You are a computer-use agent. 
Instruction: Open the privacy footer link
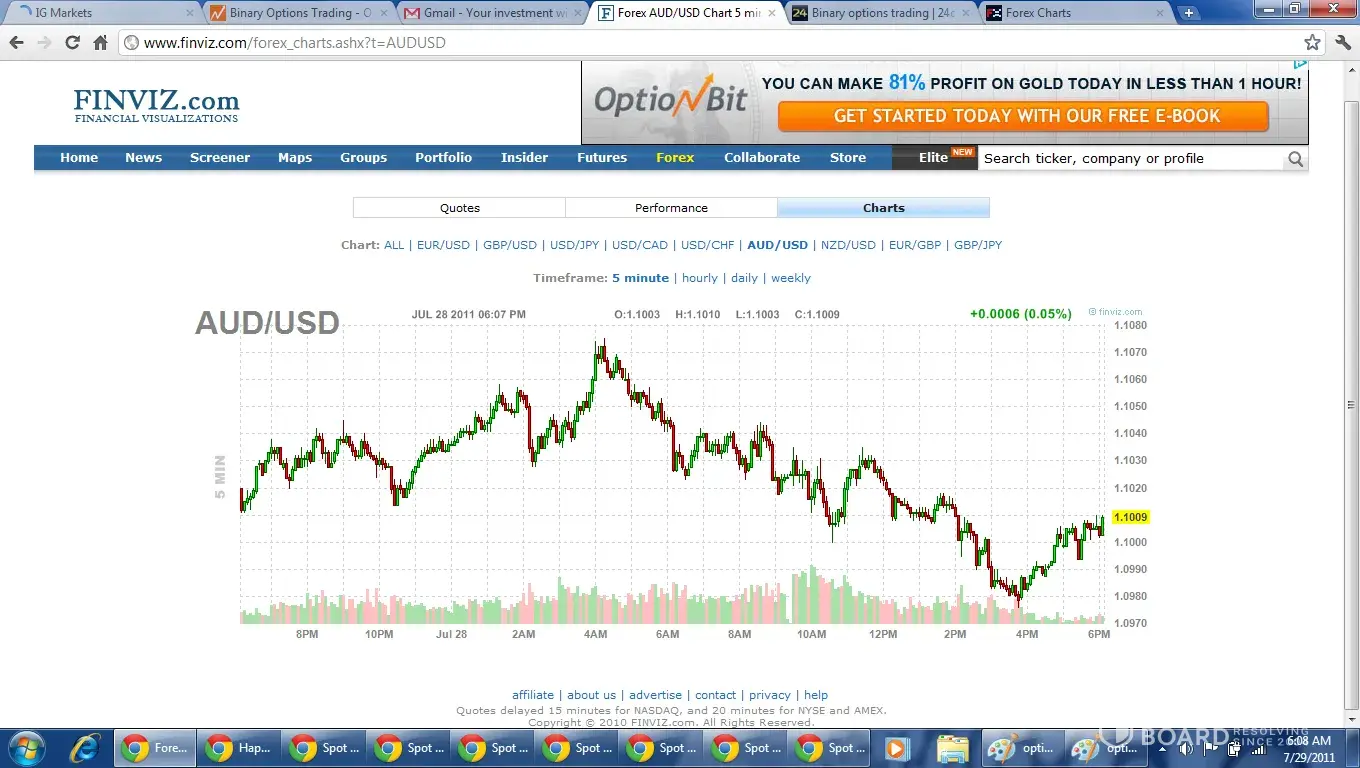tap(770, 695)
